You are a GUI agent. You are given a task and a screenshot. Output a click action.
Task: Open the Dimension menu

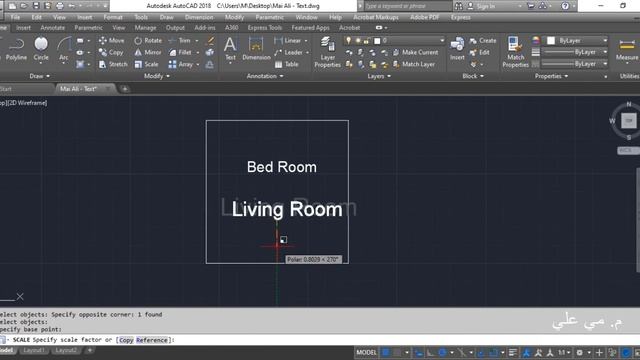(x=199, y=17)
